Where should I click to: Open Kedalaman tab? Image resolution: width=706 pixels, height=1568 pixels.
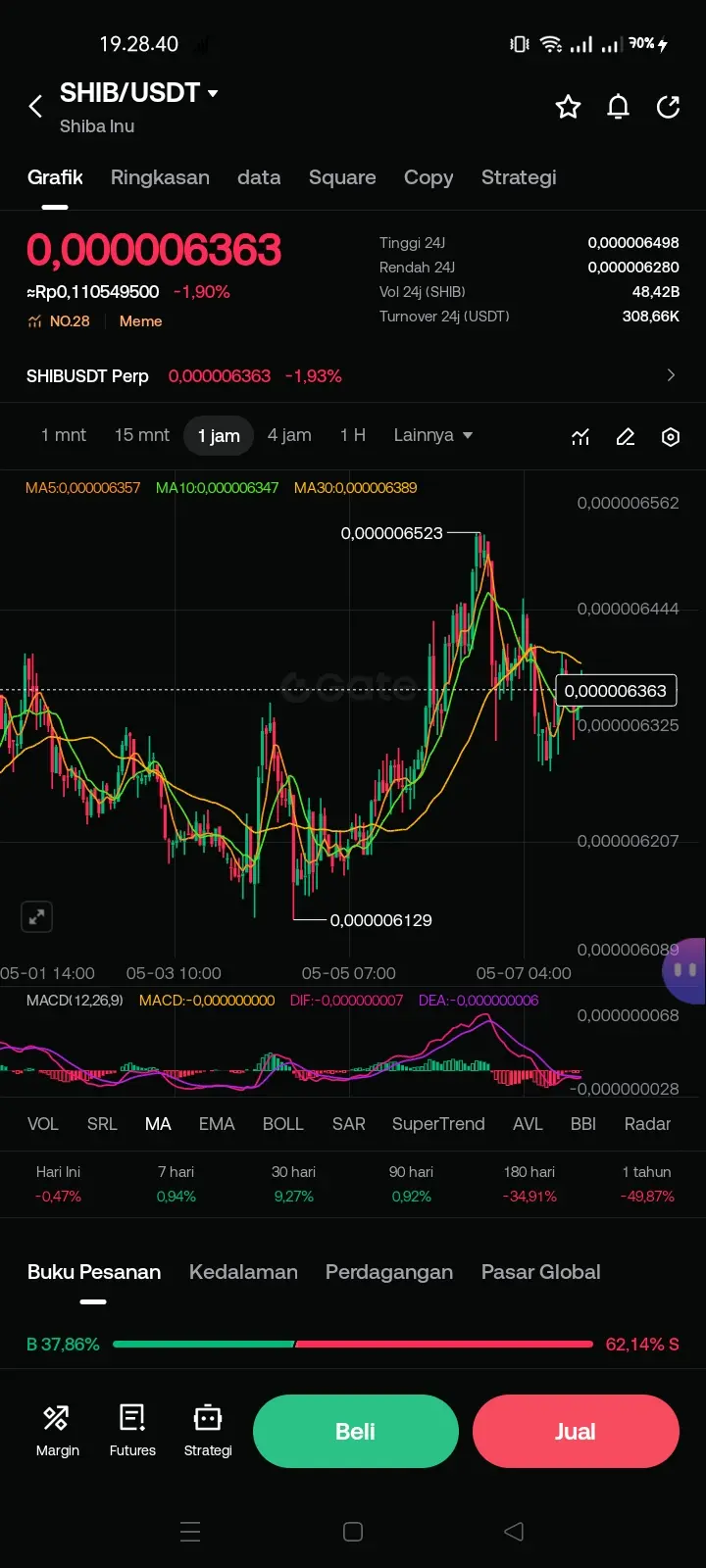click(x=243, y=1272)
